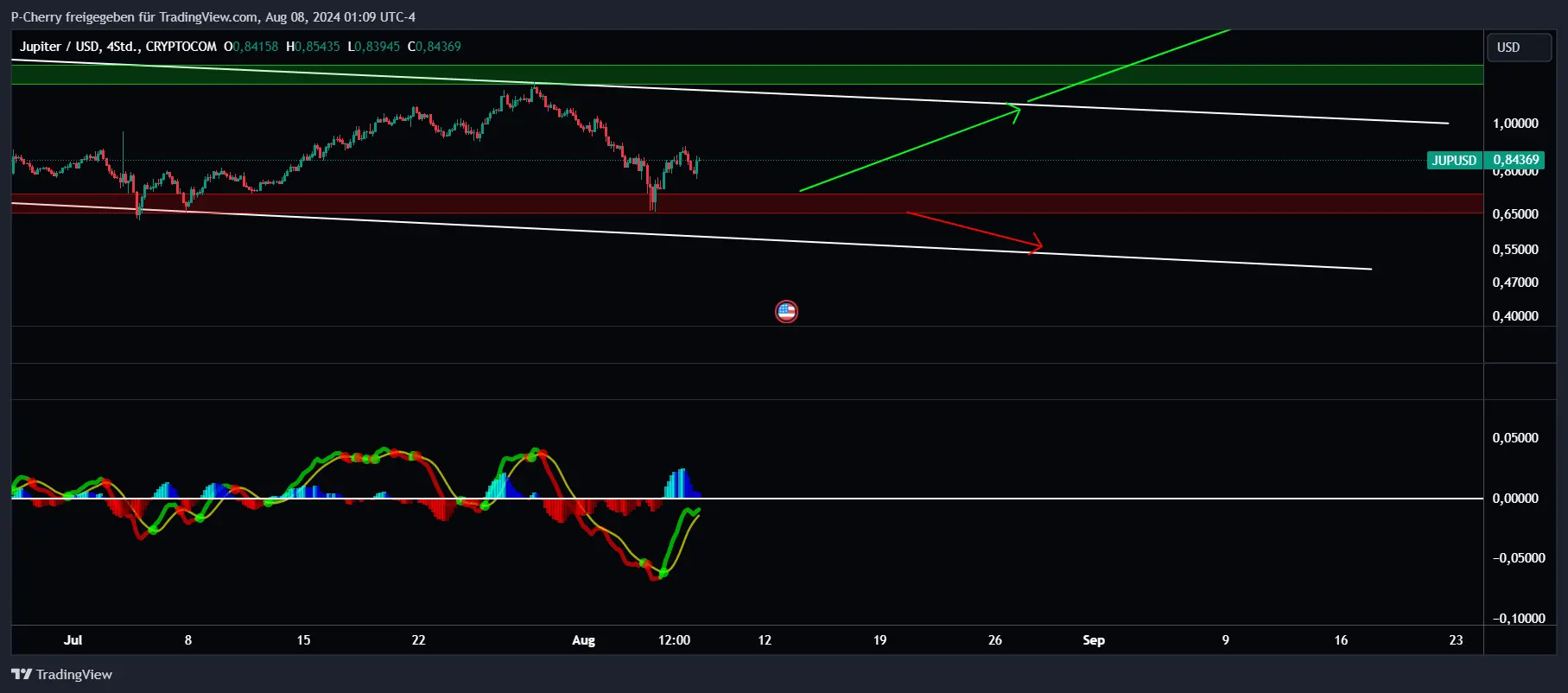Click the 0,55000 price axis label

[x=1515, y=250]
